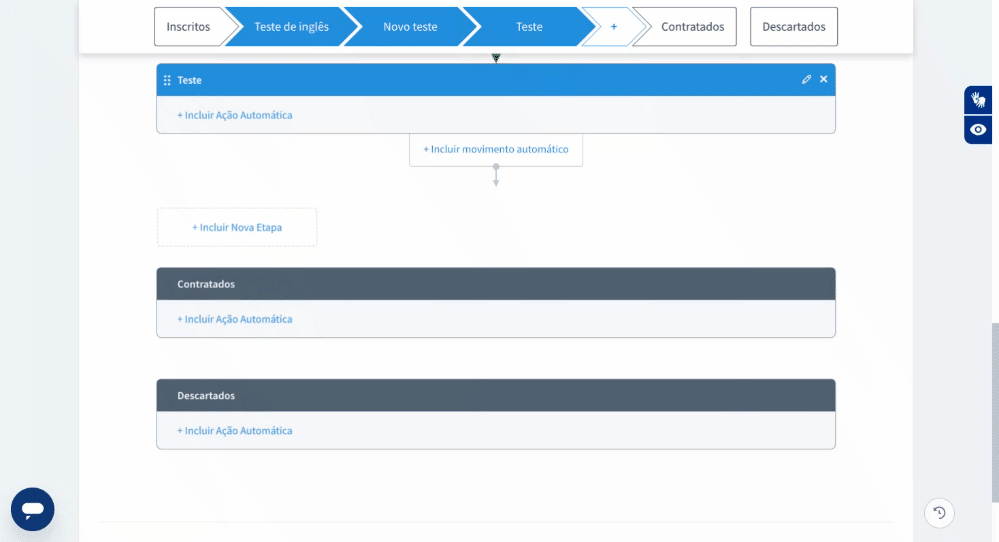Open the chat support bubble
Image resolution: width=999 pixels, height=542 pixels.
(x=33, y=509)
